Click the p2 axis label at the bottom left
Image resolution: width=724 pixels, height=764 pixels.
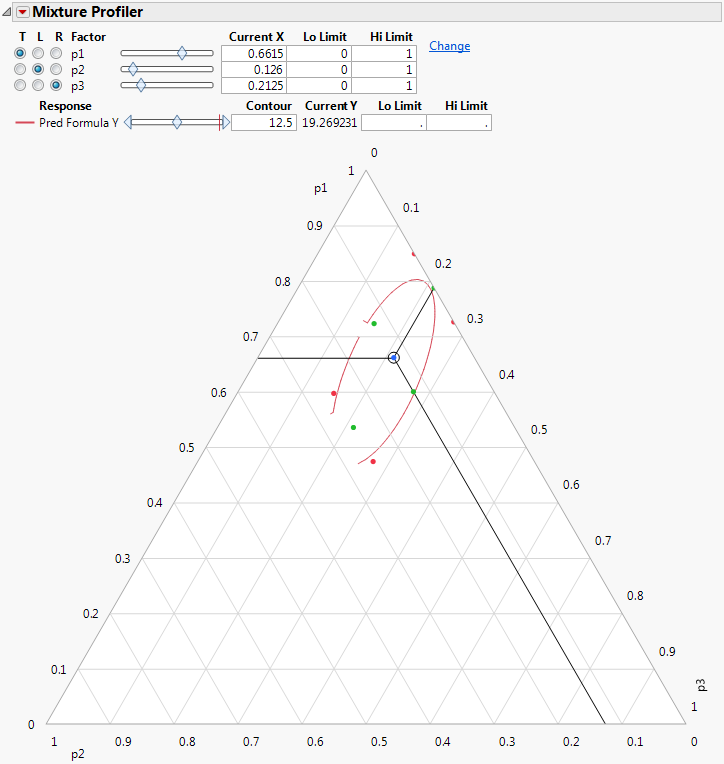click(77, 755)
